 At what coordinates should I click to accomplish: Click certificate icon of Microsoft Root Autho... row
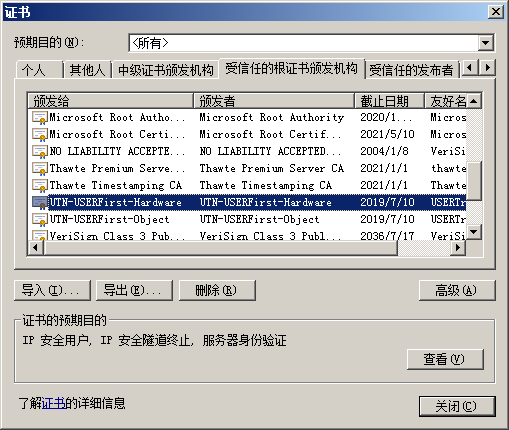point(39,118)
